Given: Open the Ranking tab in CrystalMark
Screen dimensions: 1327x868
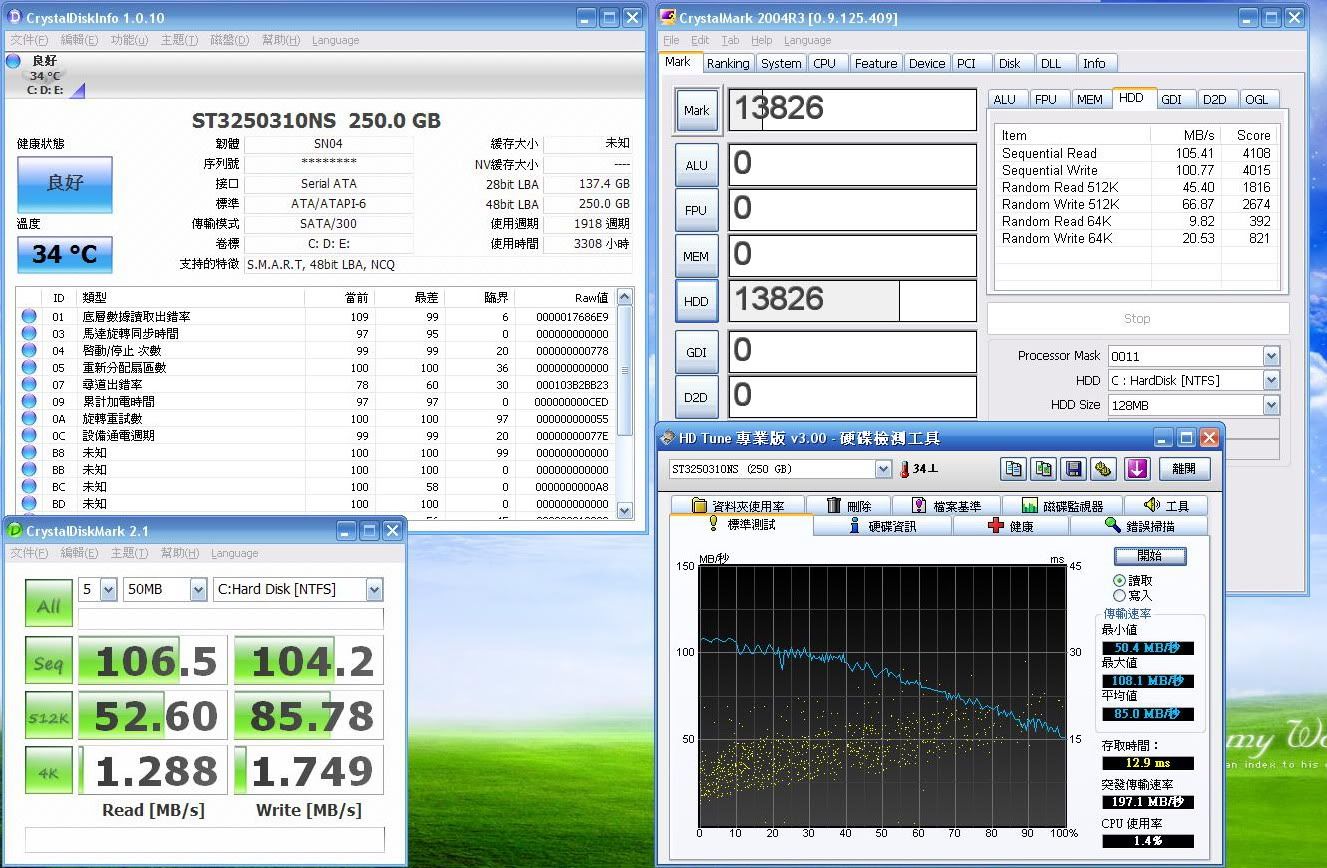Looking at the screenshot, I should click(728, 63).
